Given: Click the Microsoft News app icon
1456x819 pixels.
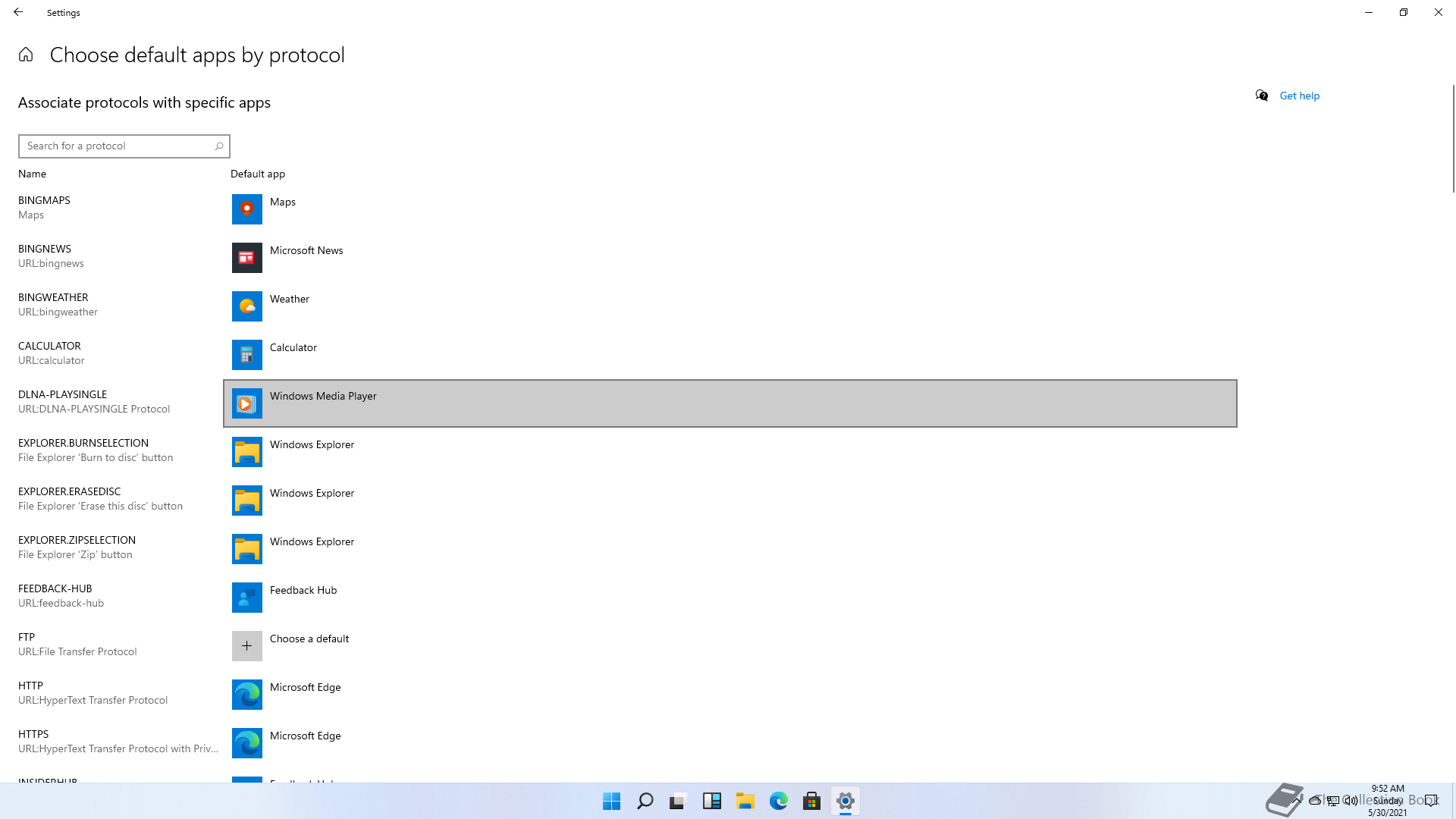Looking at the screenshot, I should click(x=247, y=258).
